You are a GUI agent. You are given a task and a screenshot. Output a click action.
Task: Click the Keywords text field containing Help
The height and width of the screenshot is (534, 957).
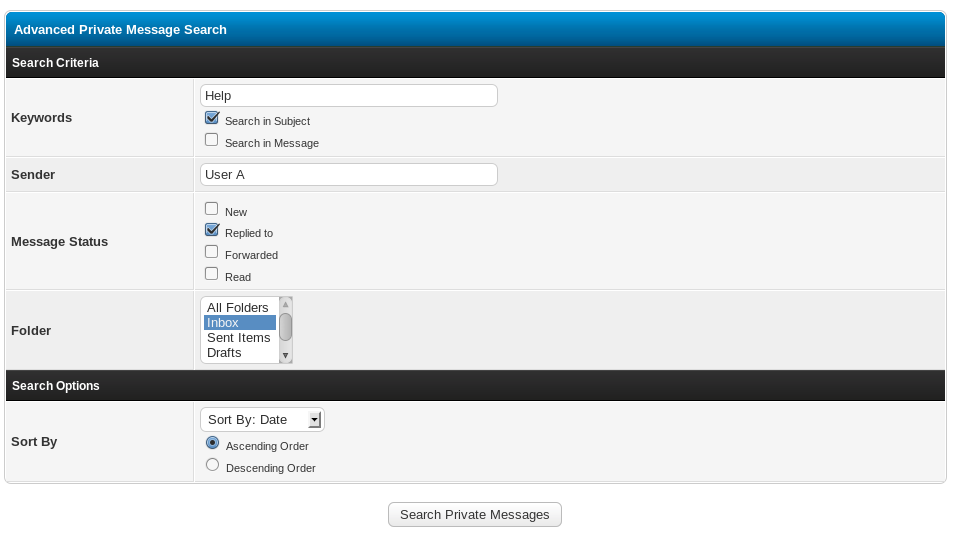click(348, 96)
